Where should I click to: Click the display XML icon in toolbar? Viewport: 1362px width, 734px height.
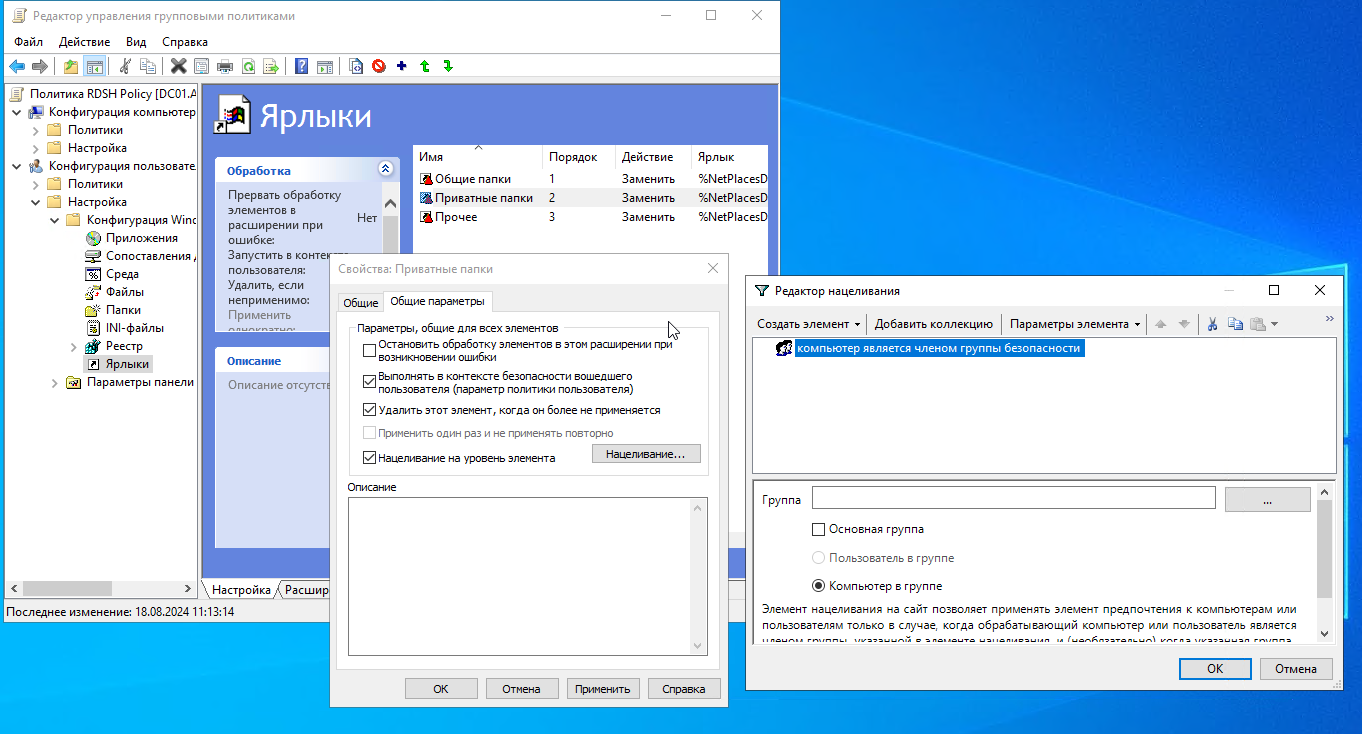356,66
